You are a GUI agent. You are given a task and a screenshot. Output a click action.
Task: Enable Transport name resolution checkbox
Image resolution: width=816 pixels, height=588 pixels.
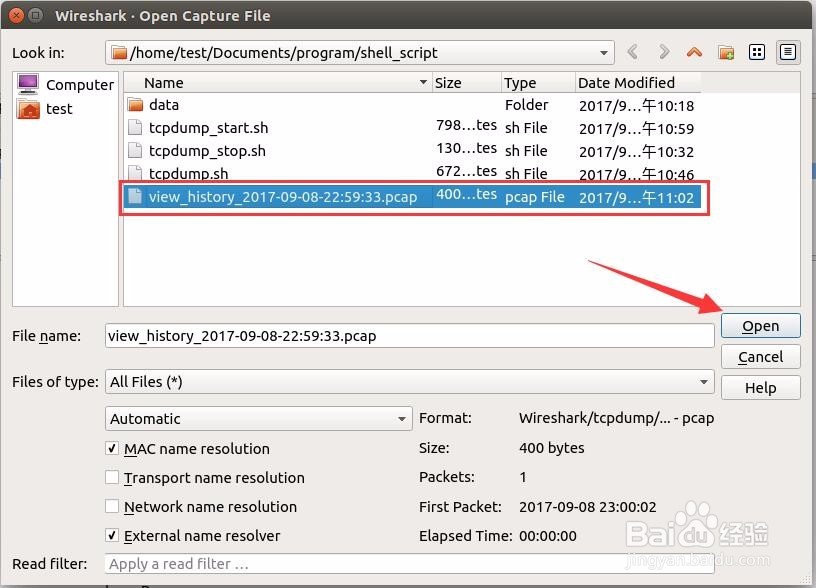[x=111, y=477]
